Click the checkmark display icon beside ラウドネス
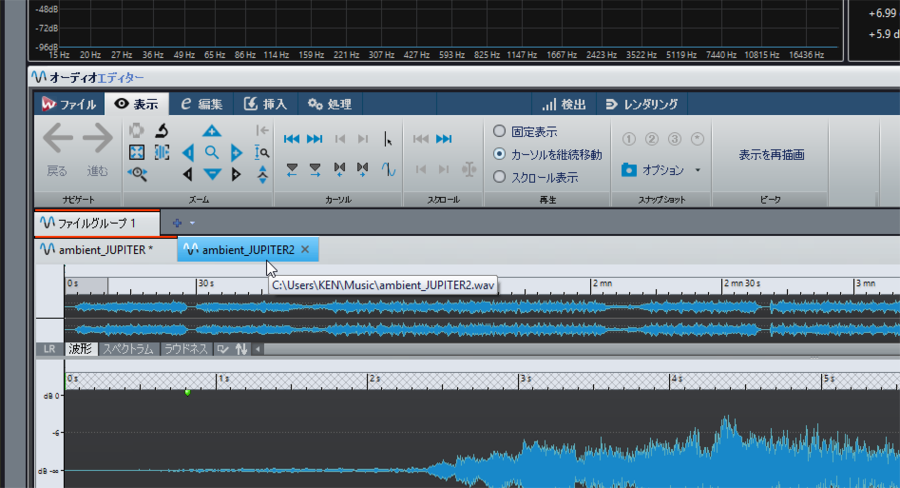The height and width of the screenshot is (488, 900). coord(223,349)
